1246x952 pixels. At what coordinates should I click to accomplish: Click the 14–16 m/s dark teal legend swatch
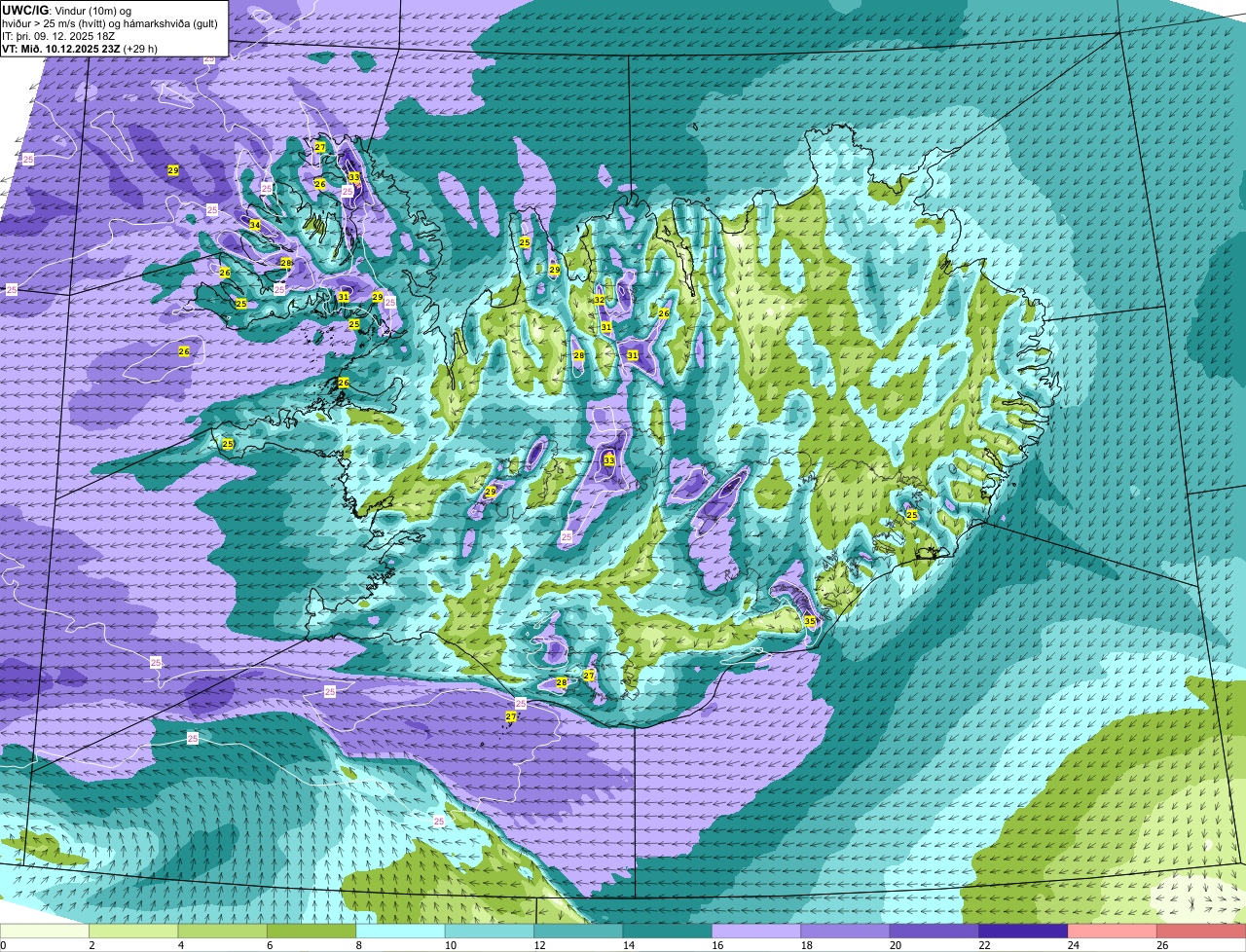tap(667, 932)
